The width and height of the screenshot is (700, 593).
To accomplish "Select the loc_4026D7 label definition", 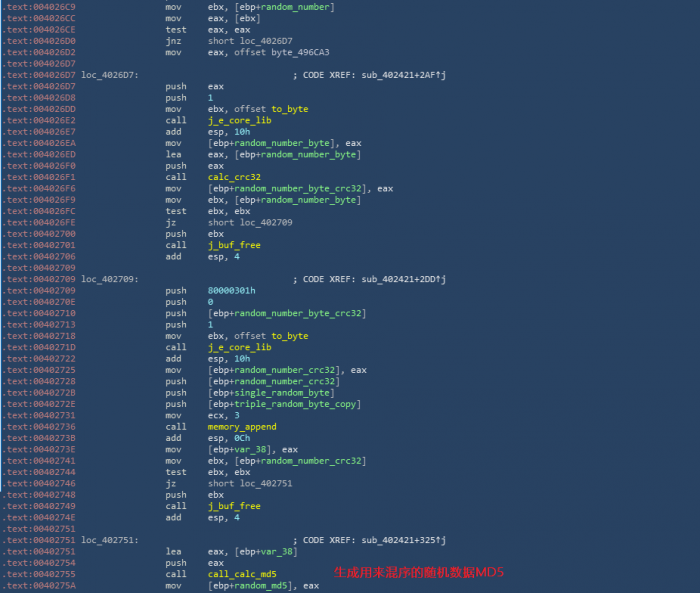I will [x=110, y=75].
